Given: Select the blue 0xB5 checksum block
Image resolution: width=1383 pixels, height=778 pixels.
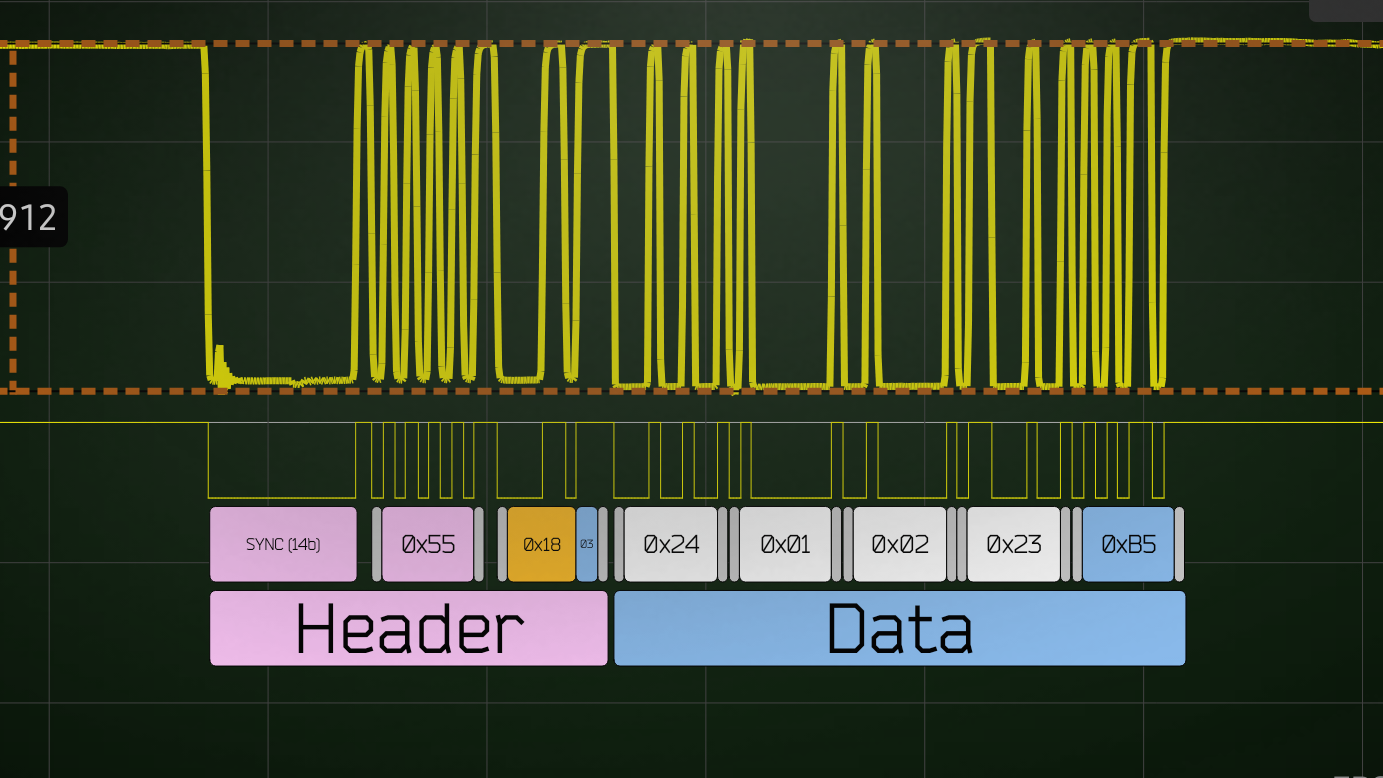Looking at the screenshot, I should pyautogui.click(x=1128, y=544).
